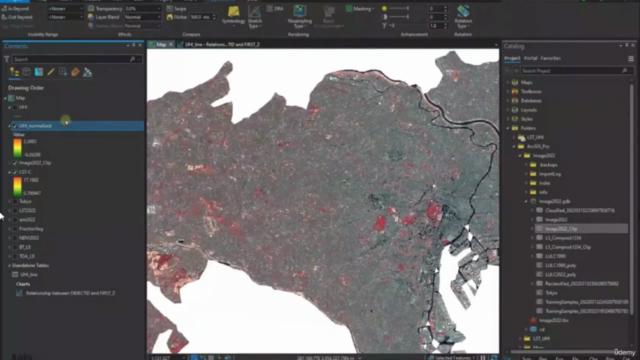
Task: Open the Transparency percentage dropdown
Action: pos(142,9)
